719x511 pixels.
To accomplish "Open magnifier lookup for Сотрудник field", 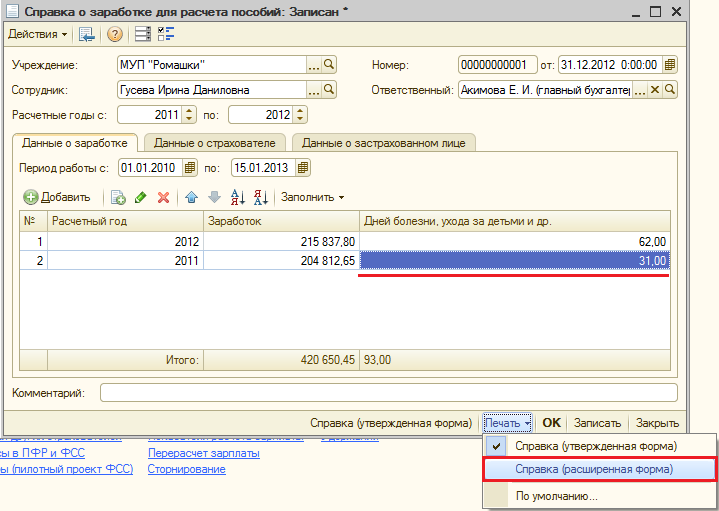I will [x=329, y=90].
